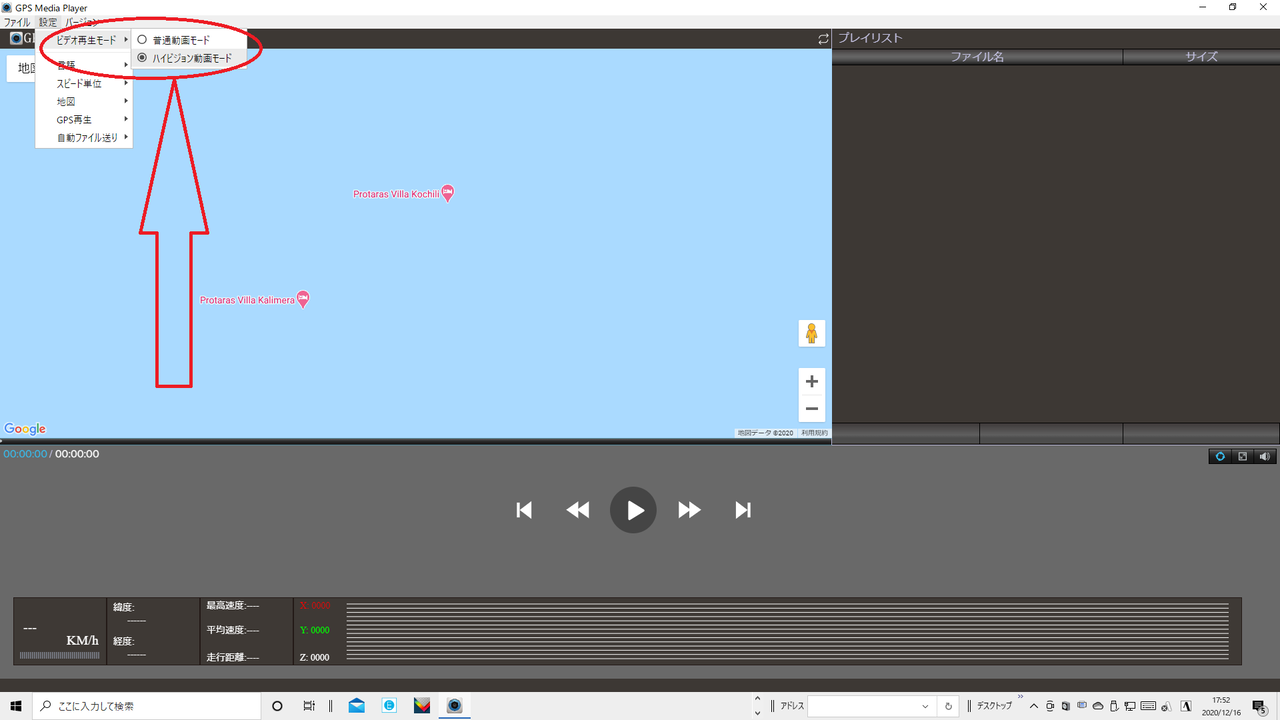Expand the ビデオ再生モード submenu
This screenshot has width=1280, height=720.
(x=84, y=40)
